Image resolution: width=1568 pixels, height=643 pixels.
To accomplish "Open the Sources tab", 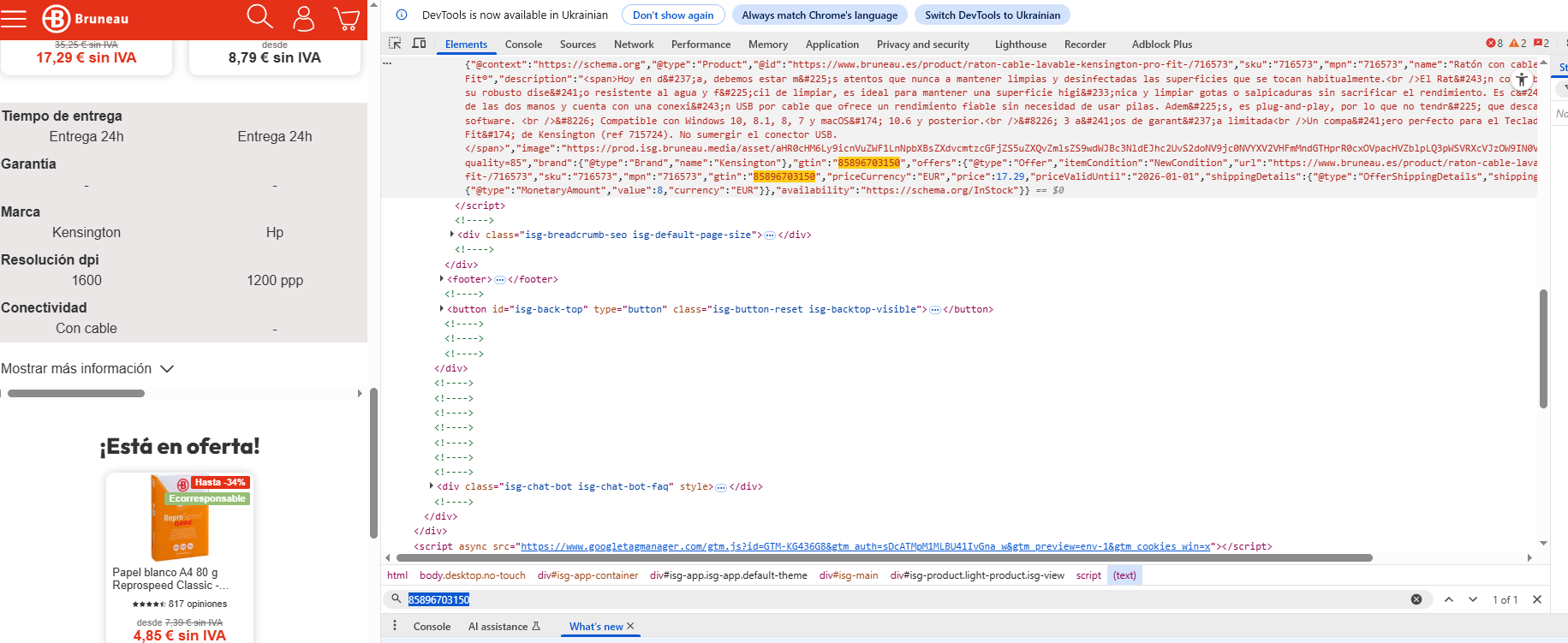I will 578,44.
